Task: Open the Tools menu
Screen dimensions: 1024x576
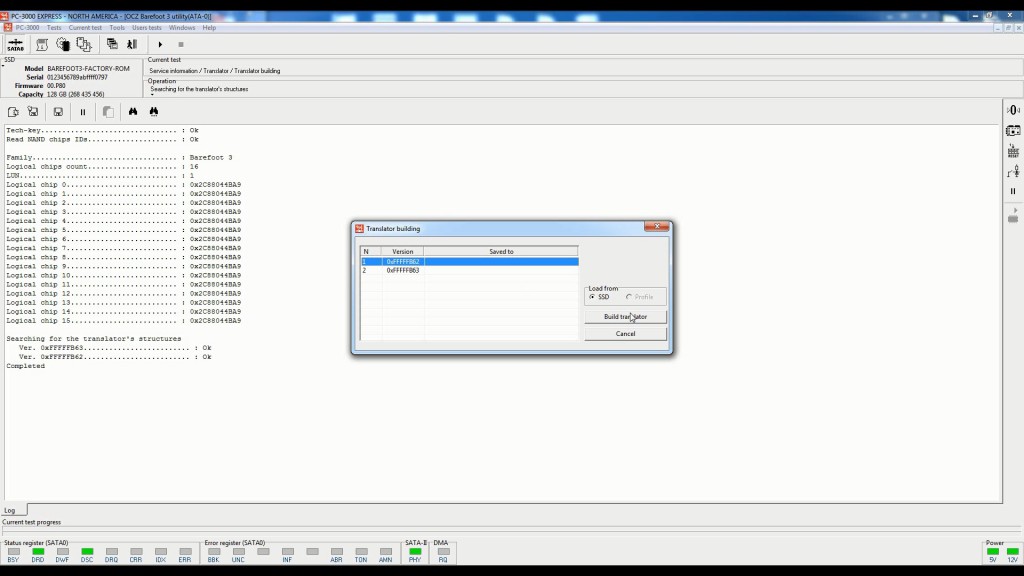Action: [x=117, y=27]
